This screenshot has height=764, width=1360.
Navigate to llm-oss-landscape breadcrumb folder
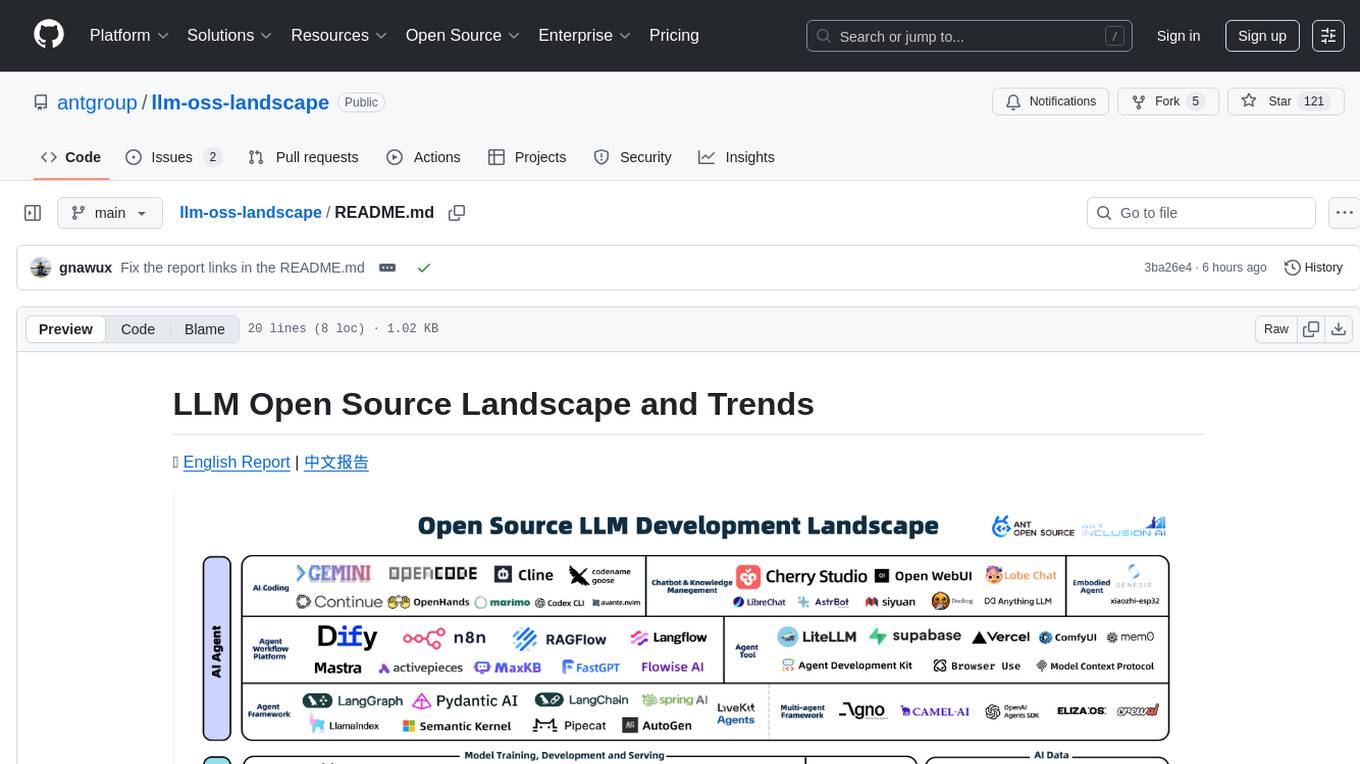(x=250, y=212)
